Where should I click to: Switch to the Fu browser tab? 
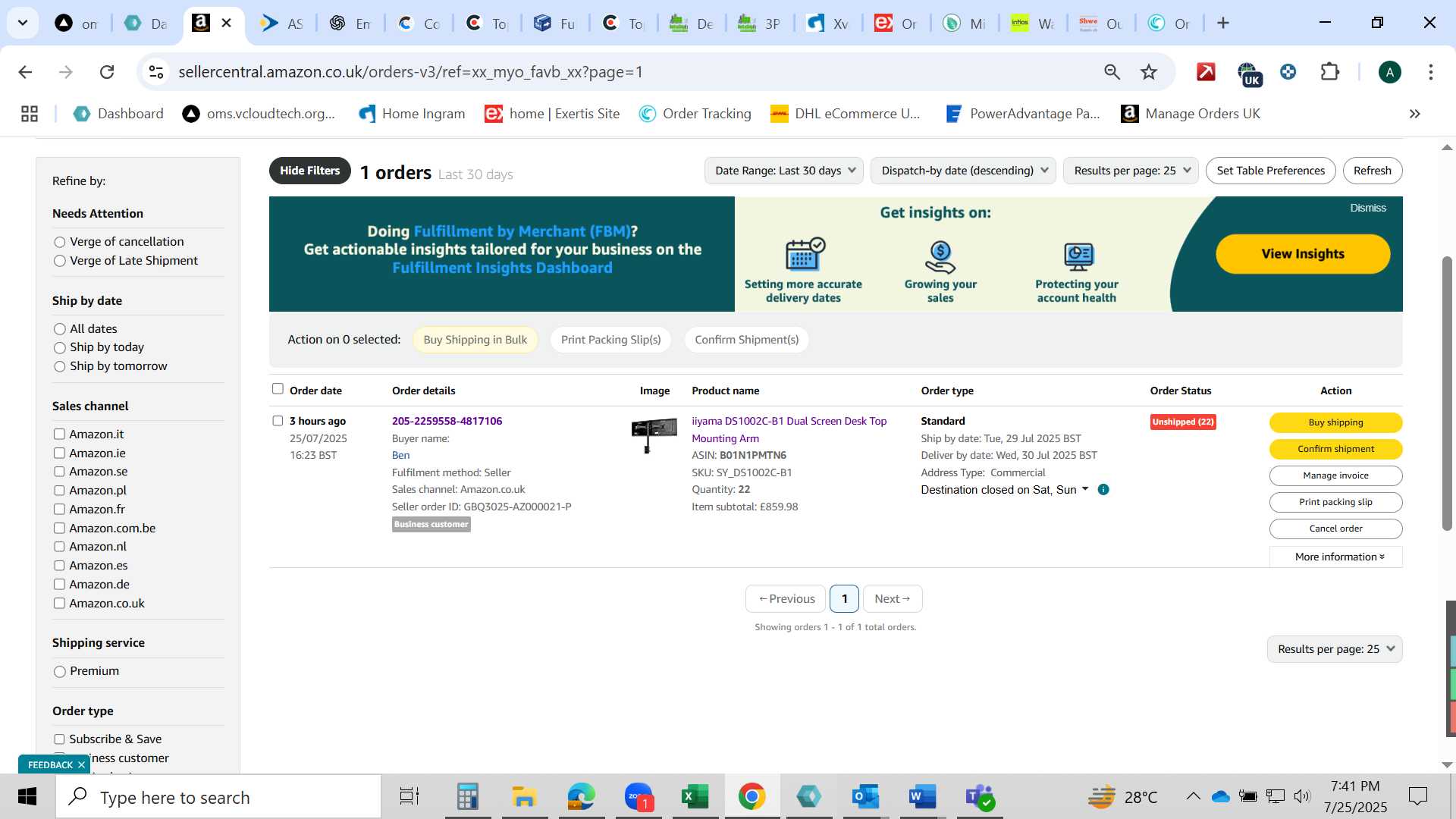(x=554, y=24)
